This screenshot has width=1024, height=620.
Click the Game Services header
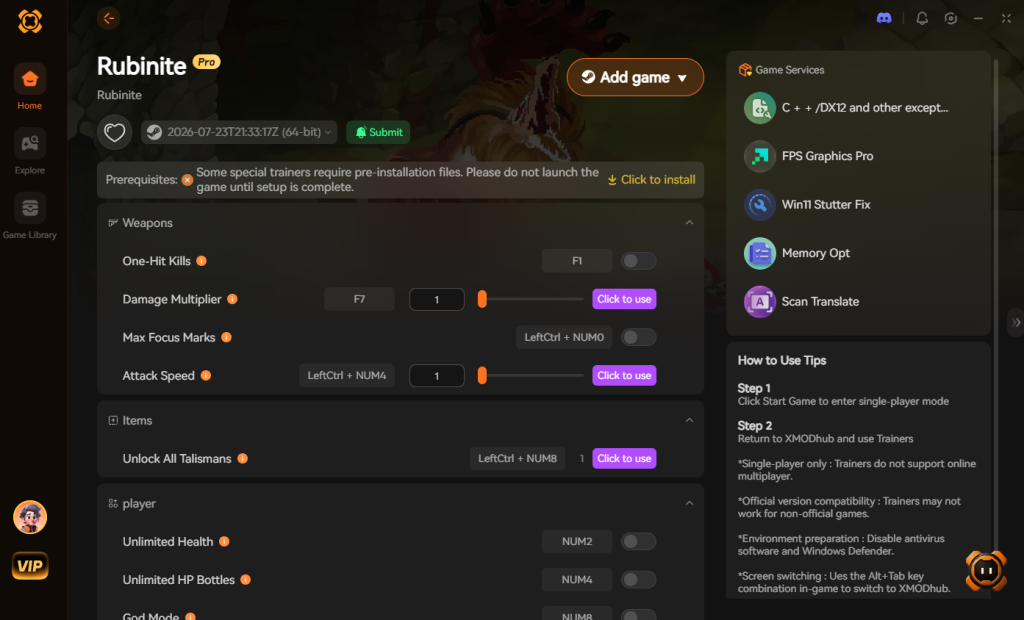tap(782, 70)
